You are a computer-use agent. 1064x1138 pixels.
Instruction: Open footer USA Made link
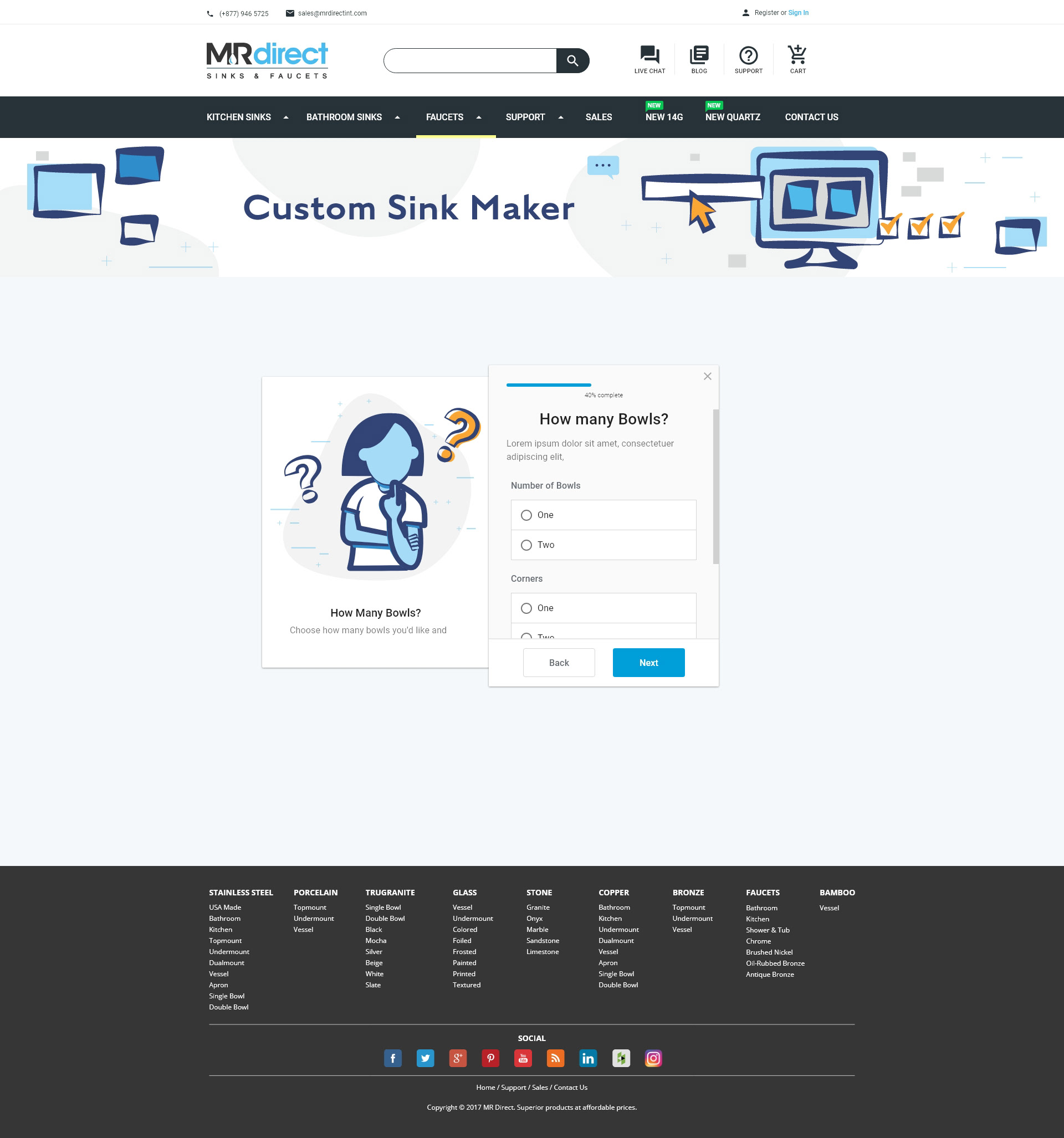[x=225, y=908]
